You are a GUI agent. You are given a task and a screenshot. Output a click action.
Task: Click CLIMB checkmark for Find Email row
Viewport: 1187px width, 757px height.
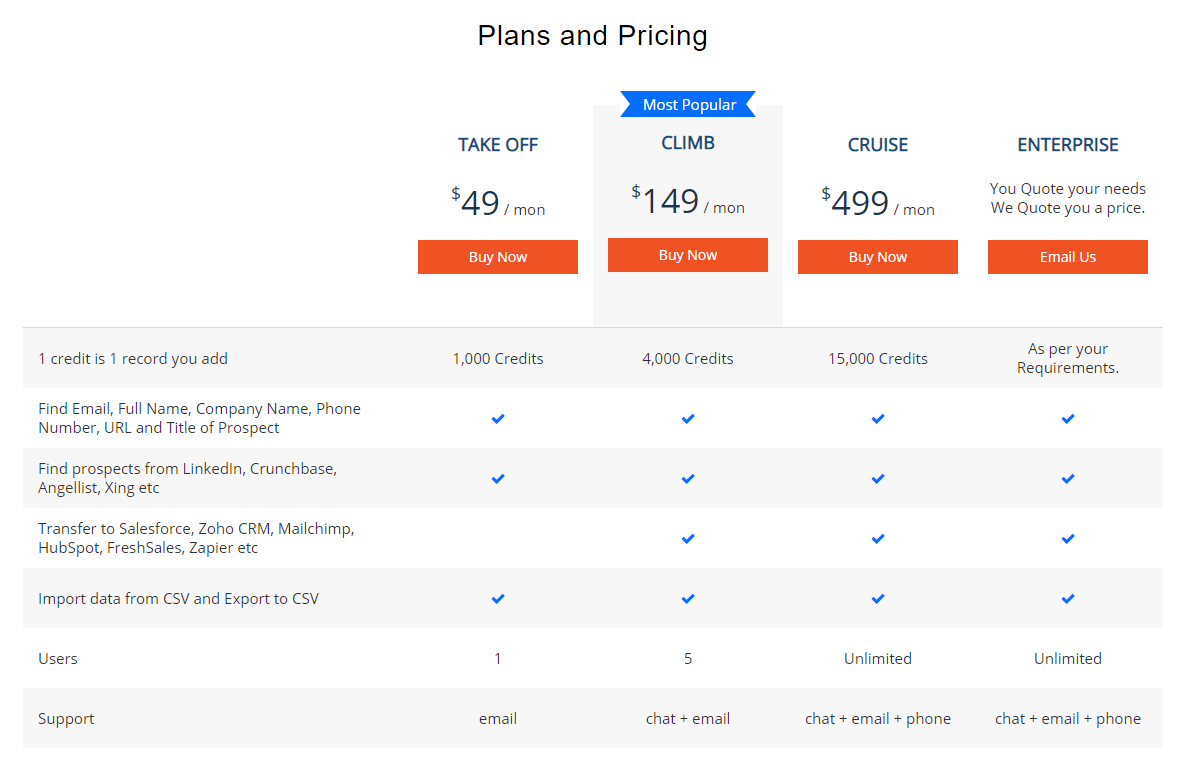pos(687,419)
